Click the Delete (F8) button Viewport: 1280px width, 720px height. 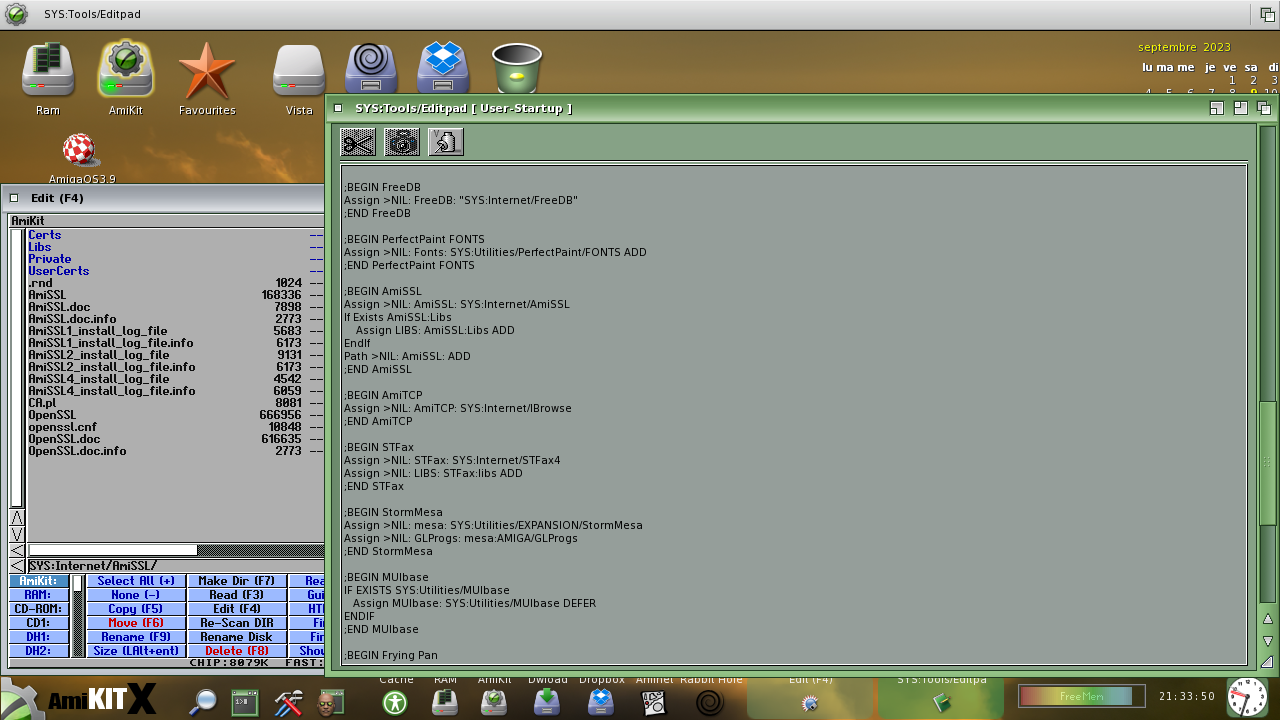[x=237, y=651]
